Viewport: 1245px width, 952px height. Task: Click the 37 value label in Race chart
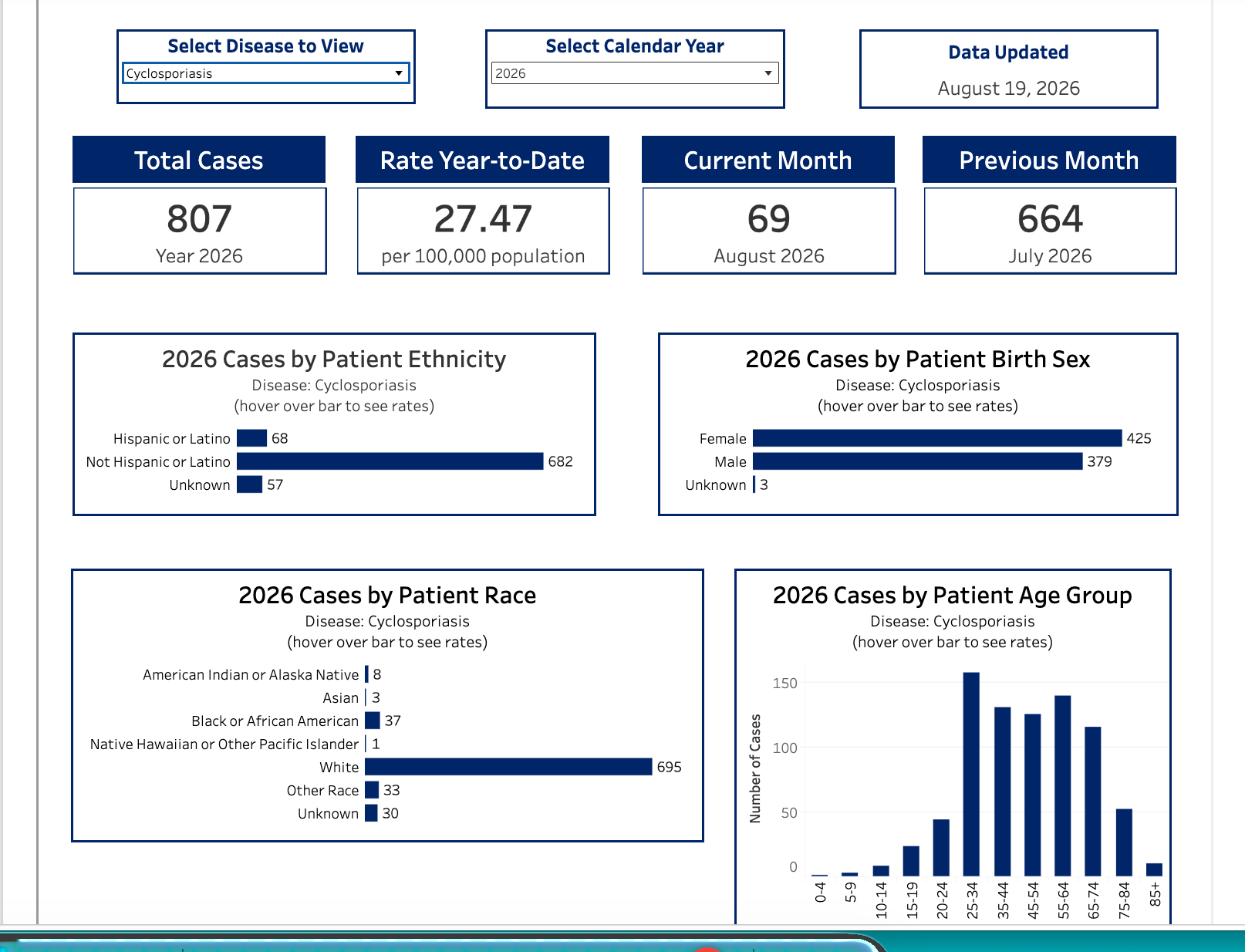click(393, 721)
